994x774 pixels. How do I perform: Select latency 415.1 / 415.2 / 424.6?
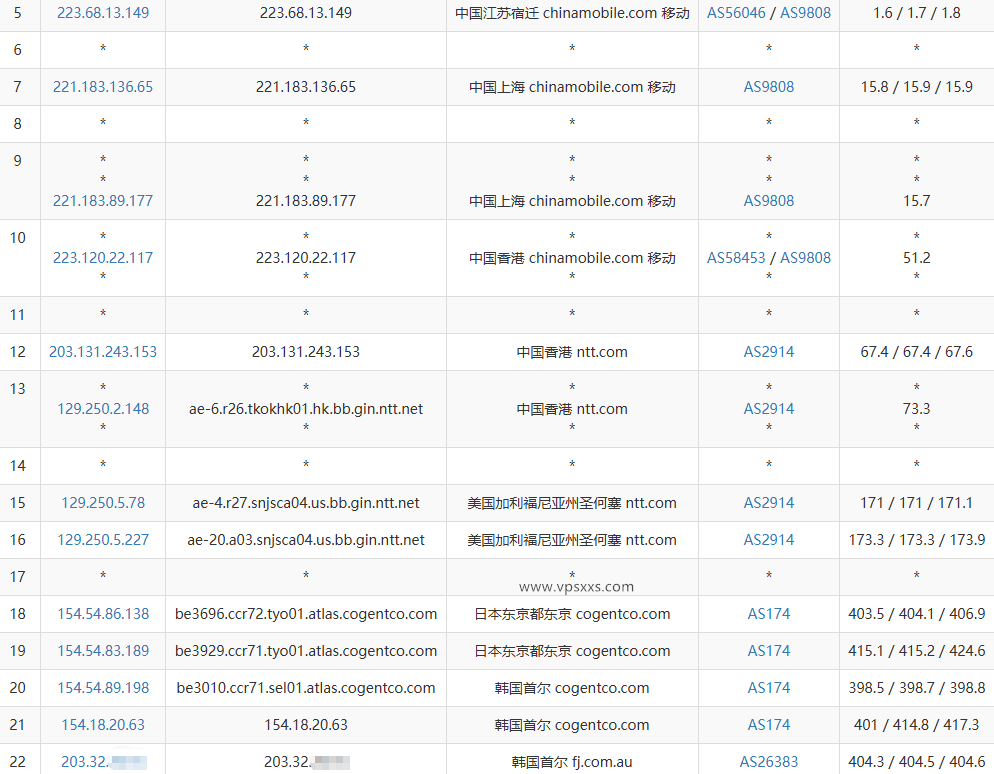point(916,650)
